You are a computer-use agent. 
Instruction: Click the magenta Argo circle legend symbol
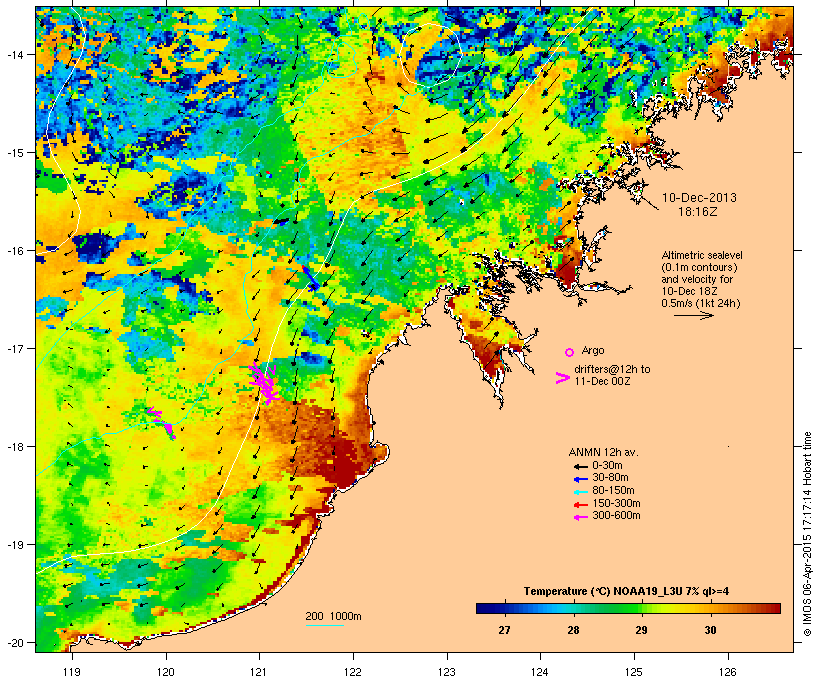pos(570,352)
